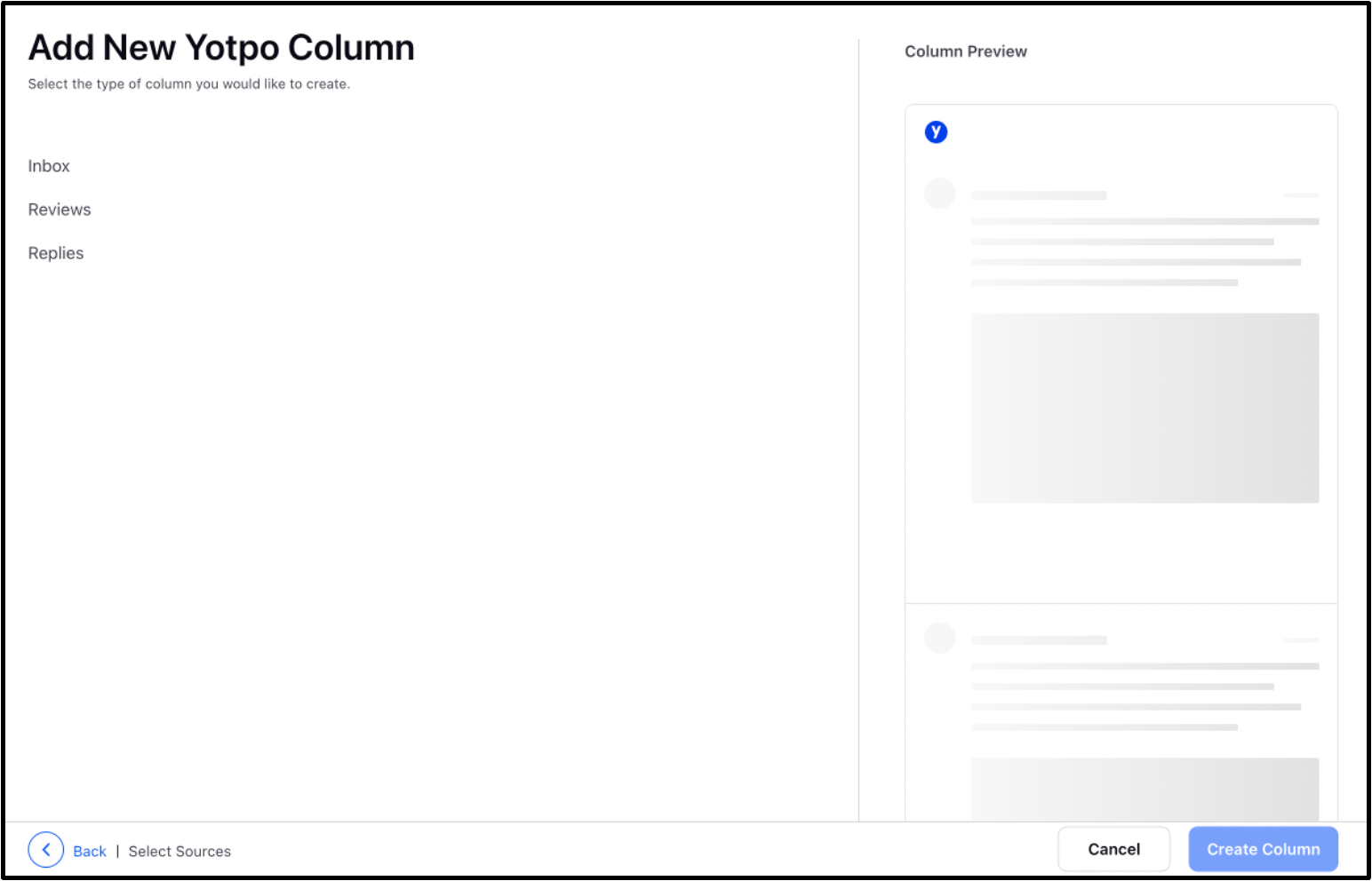Select the Reviews column type

click(60, 210)
